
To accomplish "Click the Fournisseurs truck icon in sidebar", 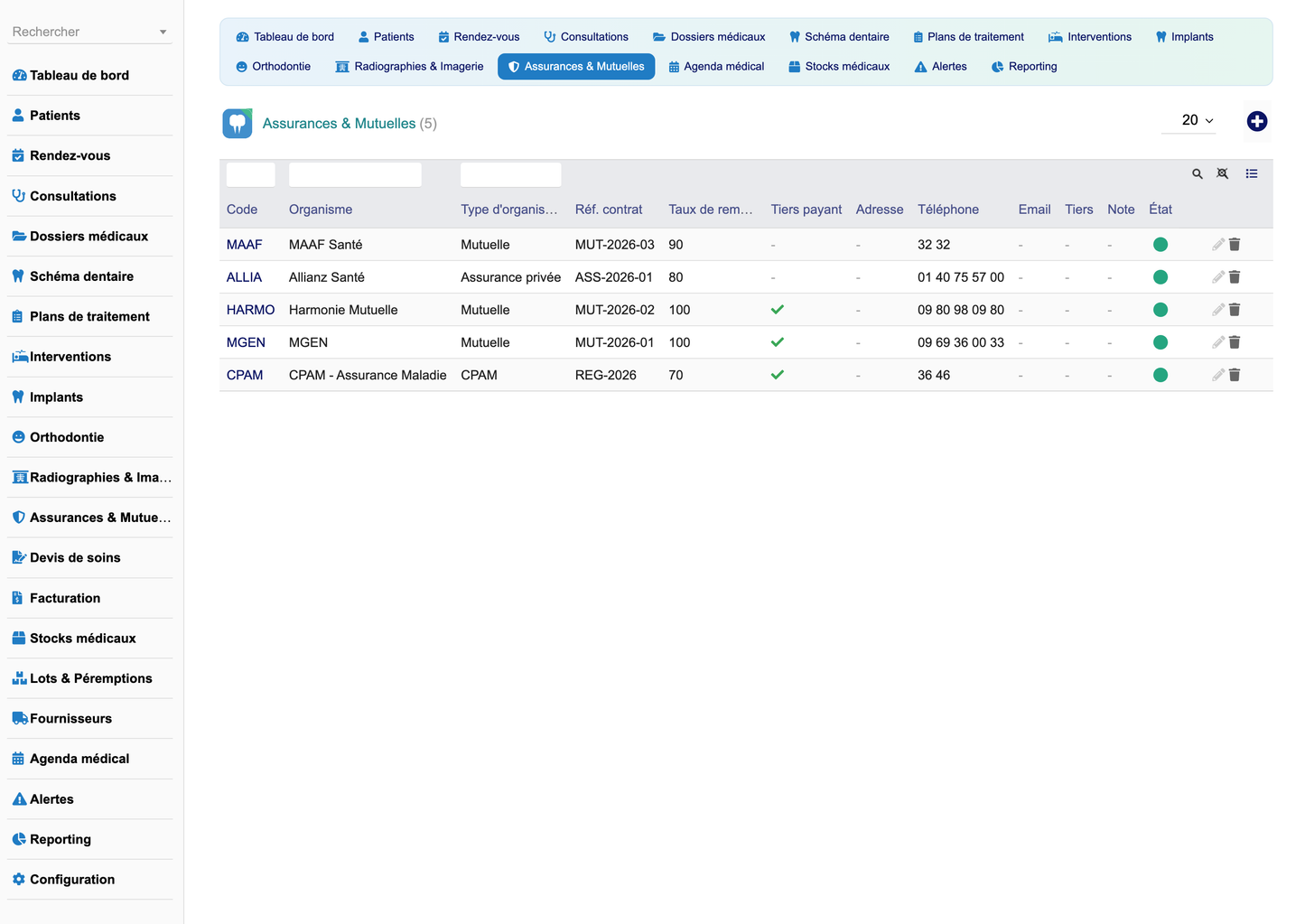I will [x=19, y=718].
